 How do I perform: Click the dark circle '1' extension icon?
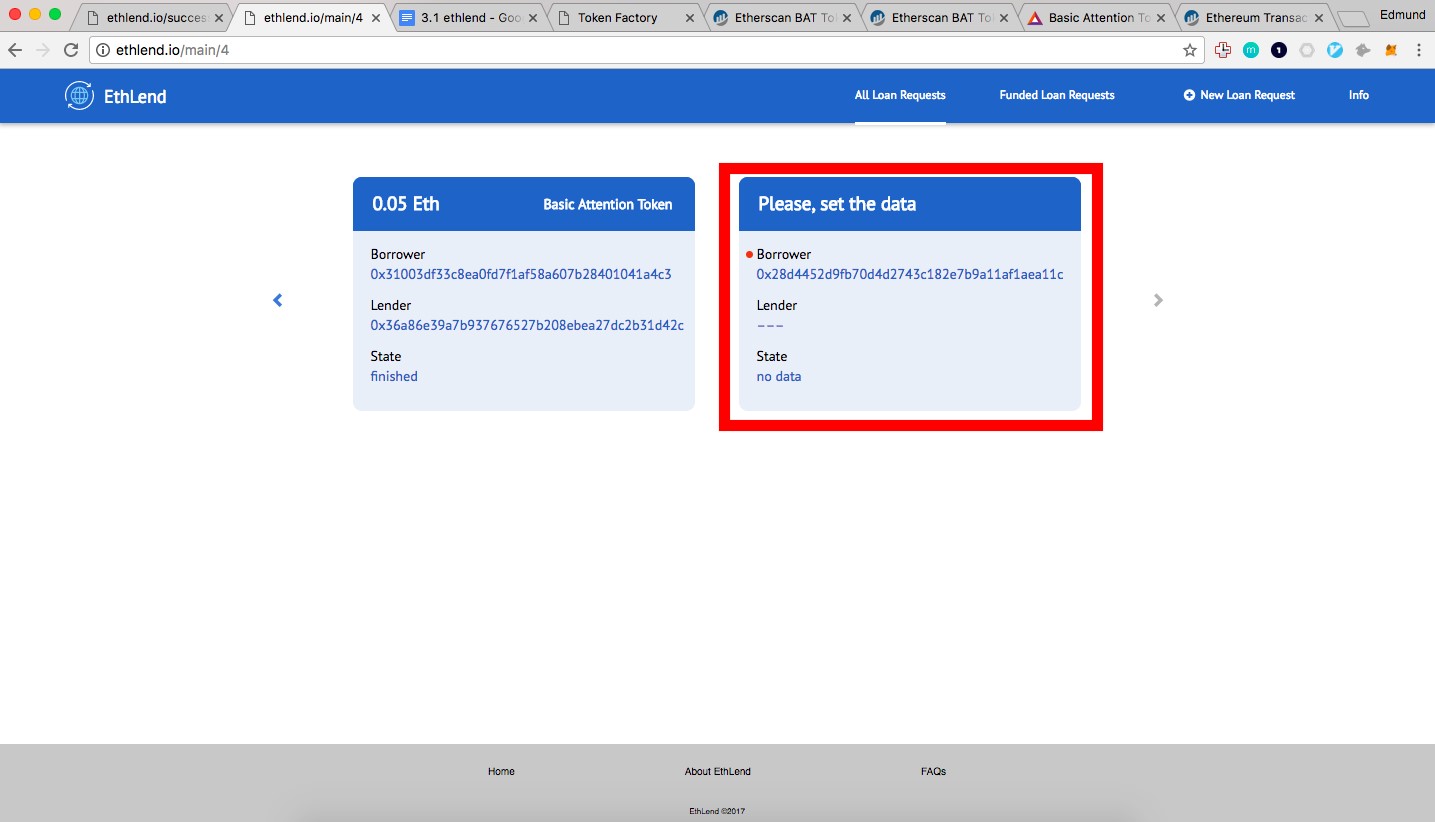tap(1279, 50)
